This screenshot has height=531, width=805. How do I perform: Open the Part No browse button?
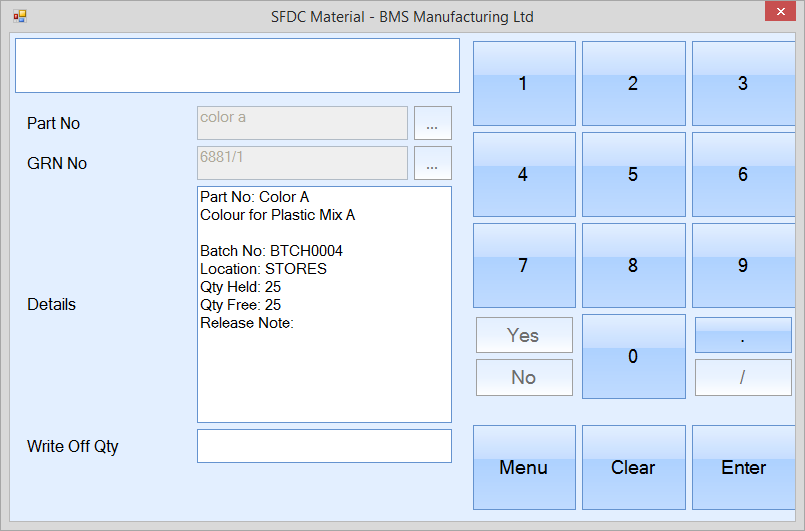(x=432, y=124)
